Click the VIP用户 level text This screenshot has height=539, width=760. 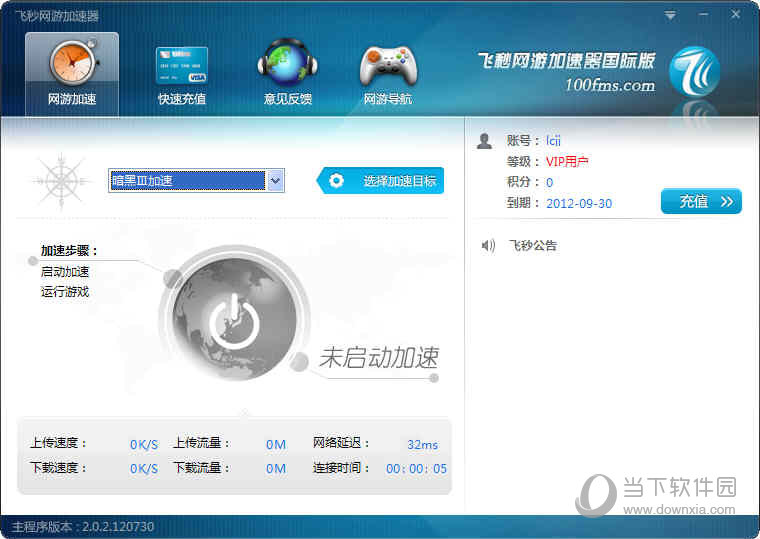click(x=567, y=161)
